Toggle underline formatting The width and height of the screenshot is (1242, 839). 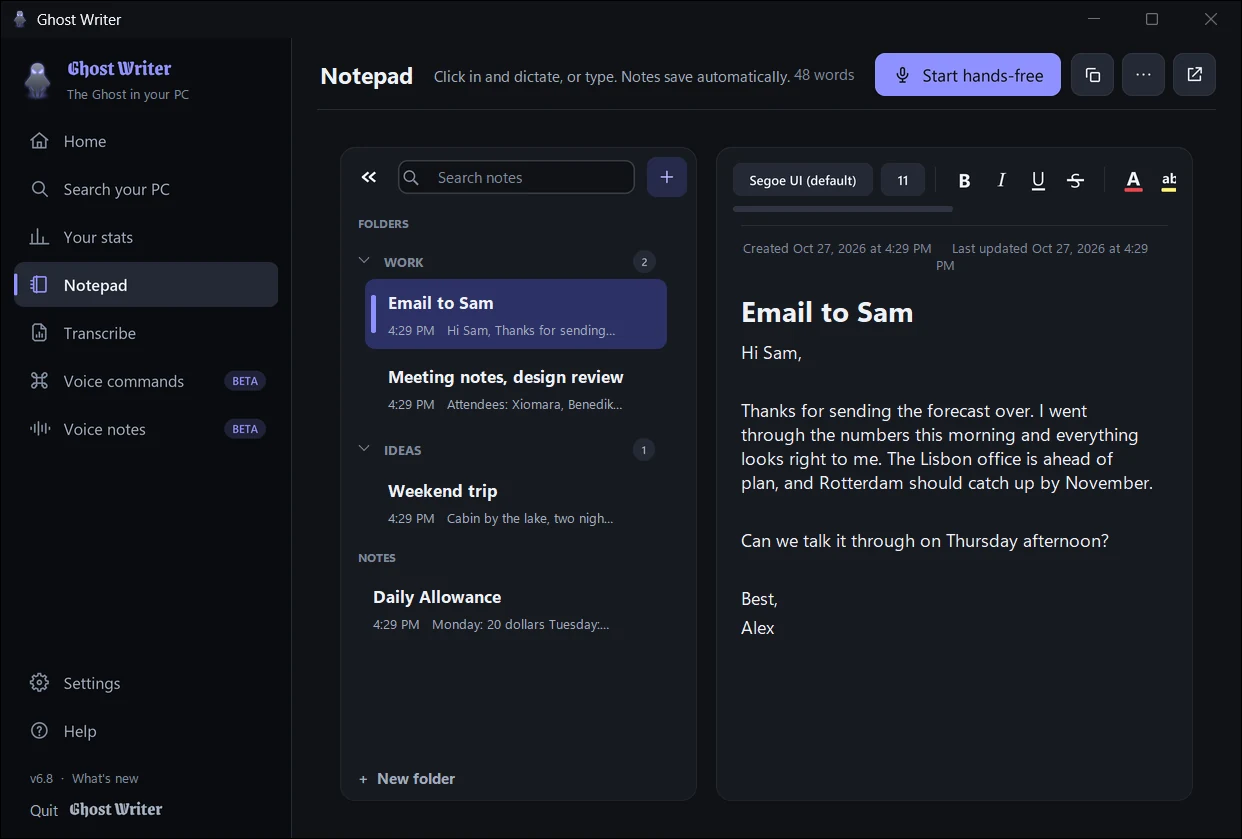point(1038,180)
